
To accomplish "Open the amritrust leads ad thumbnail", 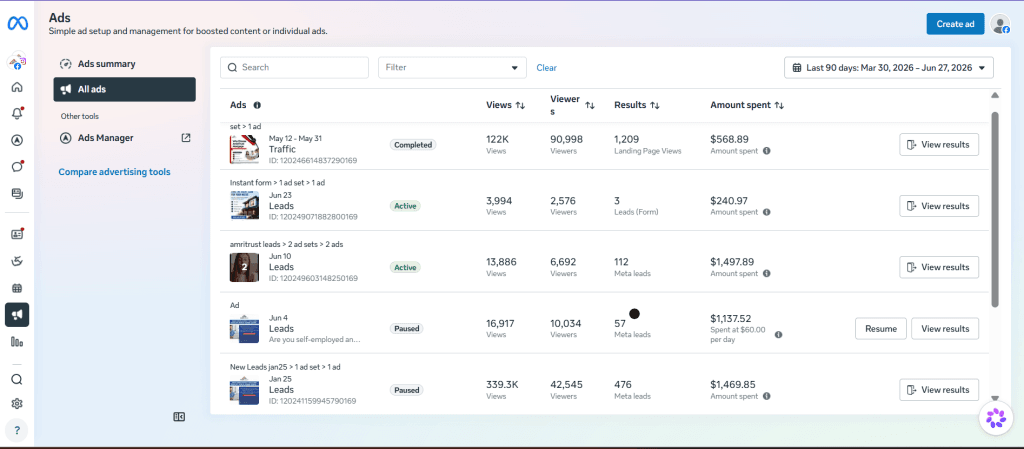I will 244,267.
